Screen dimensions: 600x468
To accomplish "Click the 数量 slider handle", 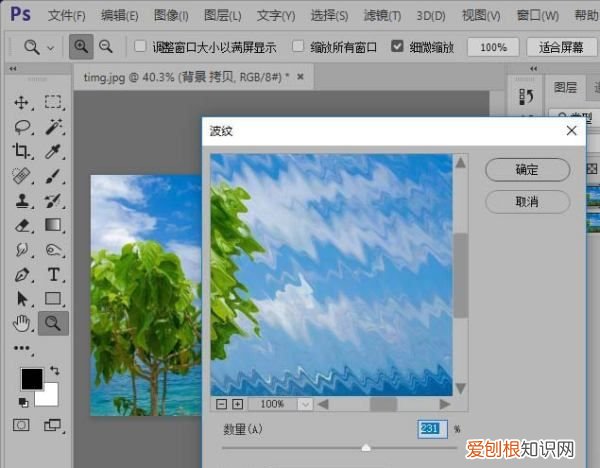I will [x=366, y=447].
